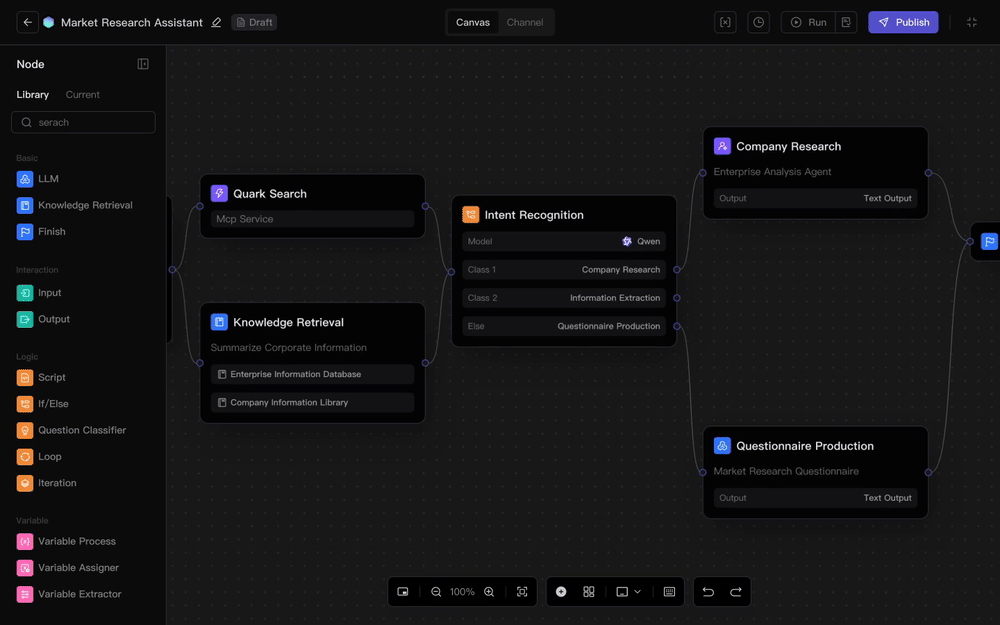Viewport: 1000px width, 625px height.
Task: Click the undo arrow icon
Action: 708,592
